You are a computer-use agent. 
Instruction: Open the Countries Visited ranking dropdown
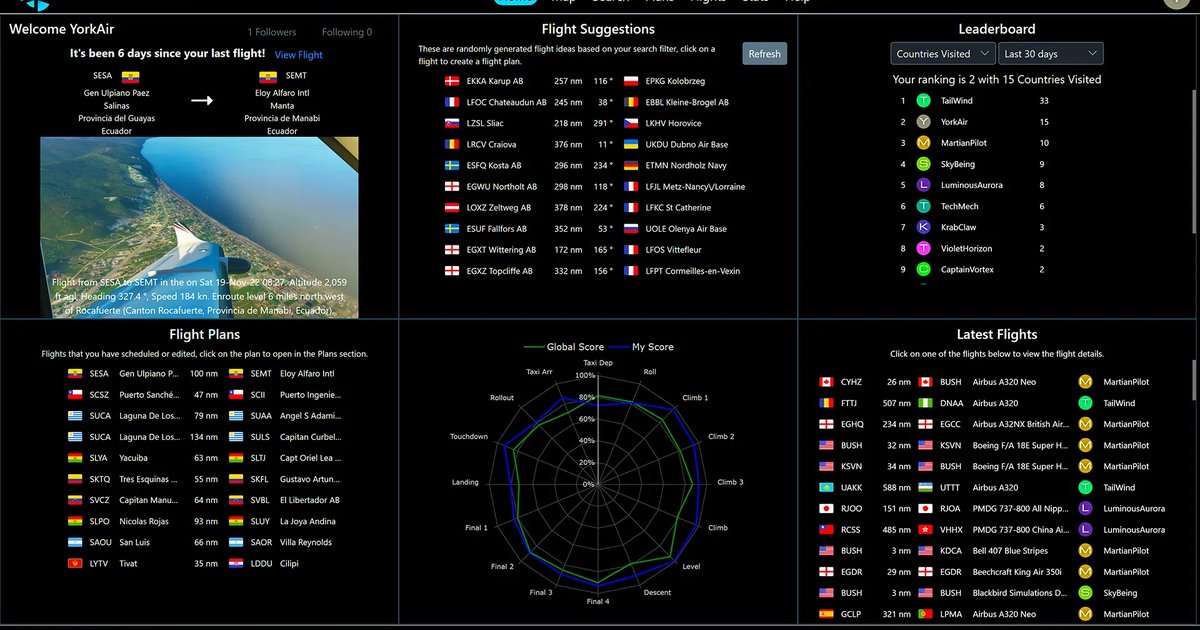coord(943,54)
